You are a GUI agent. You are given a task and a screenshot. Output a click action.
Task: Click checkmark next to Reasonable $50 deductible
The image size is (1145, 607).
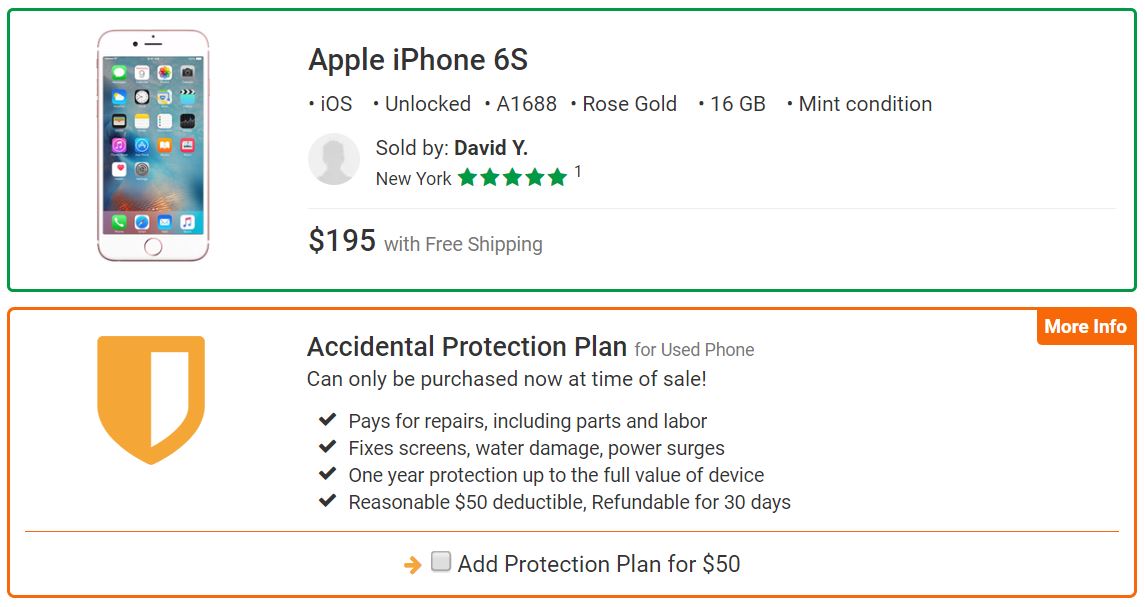[327, 501]
